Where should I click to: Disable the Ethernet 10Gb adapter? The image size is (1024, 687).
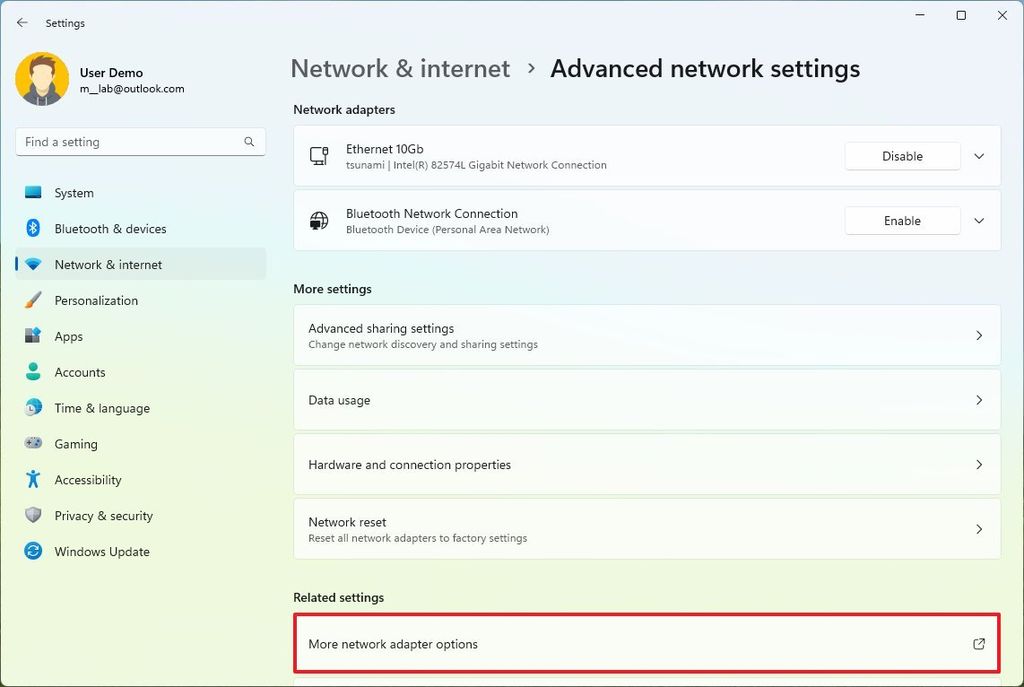(901, 156)
